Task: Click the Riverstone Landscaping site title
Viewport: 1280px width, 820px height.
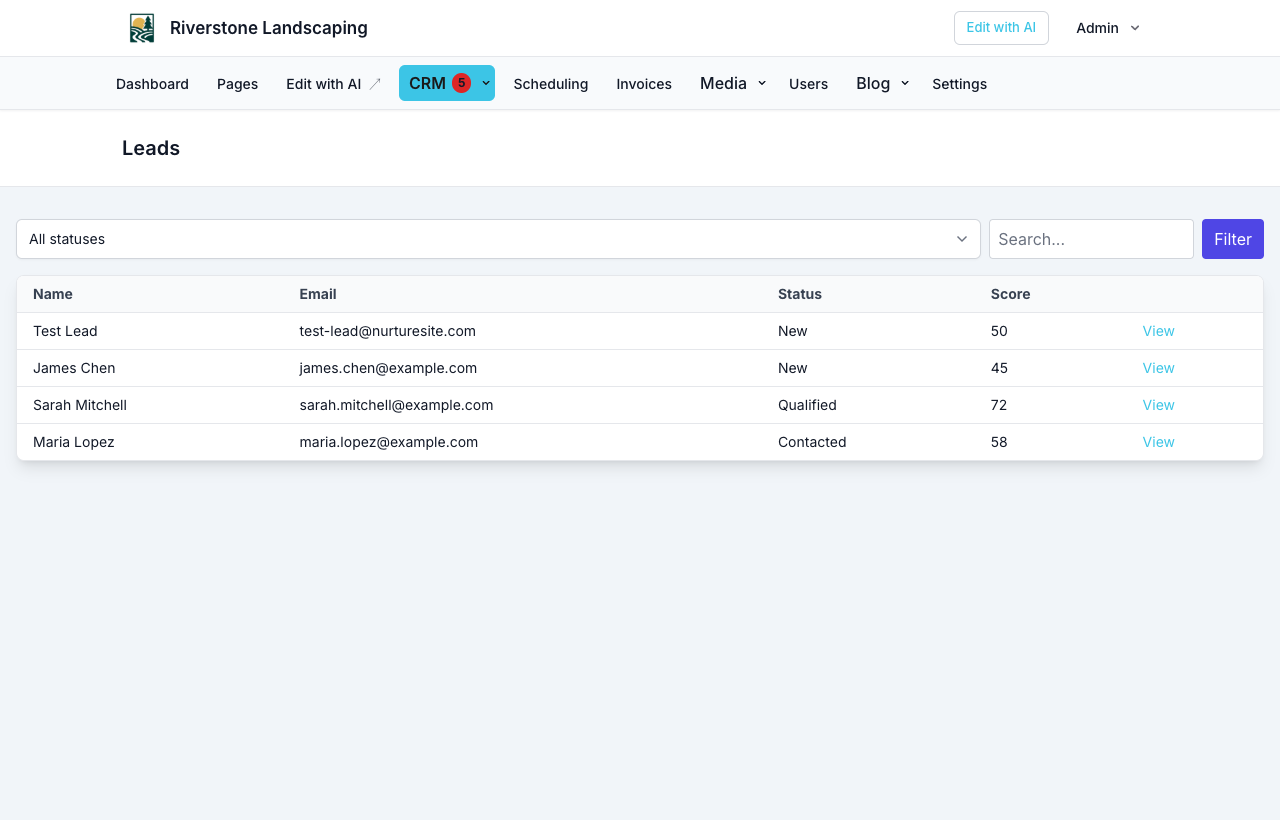Action: point(269,28)
